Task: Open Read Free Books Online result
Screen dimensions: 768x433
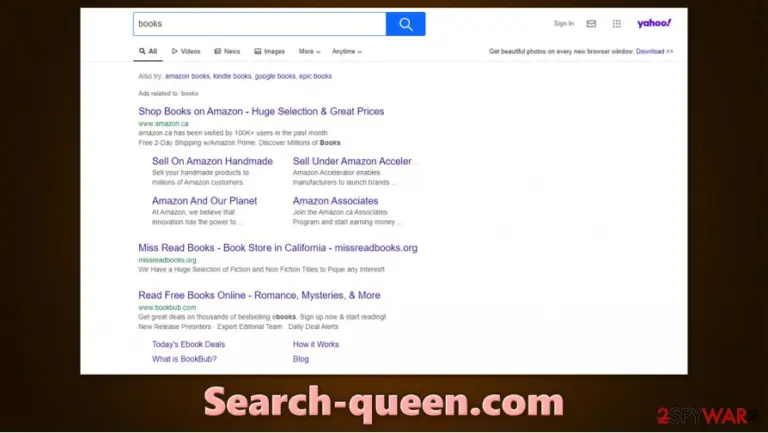Action: coord(259,295)
